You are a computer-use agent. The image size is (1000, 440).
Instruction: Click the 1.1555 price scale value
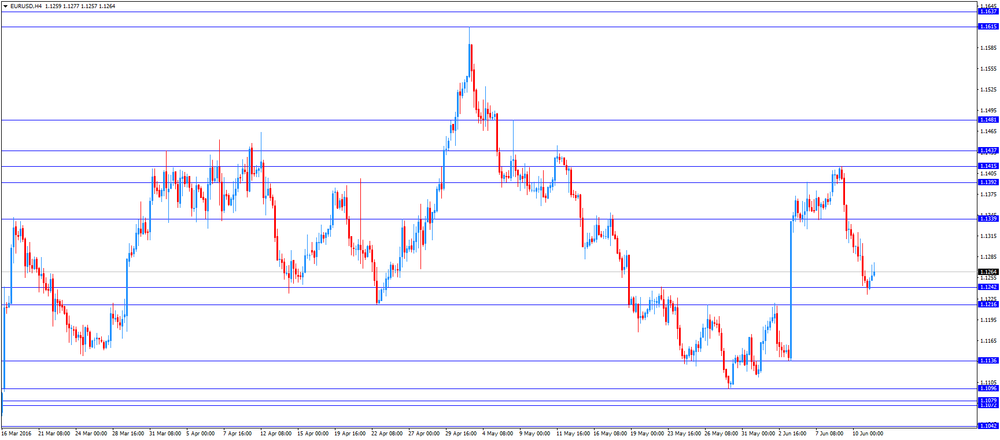(989, 69)
